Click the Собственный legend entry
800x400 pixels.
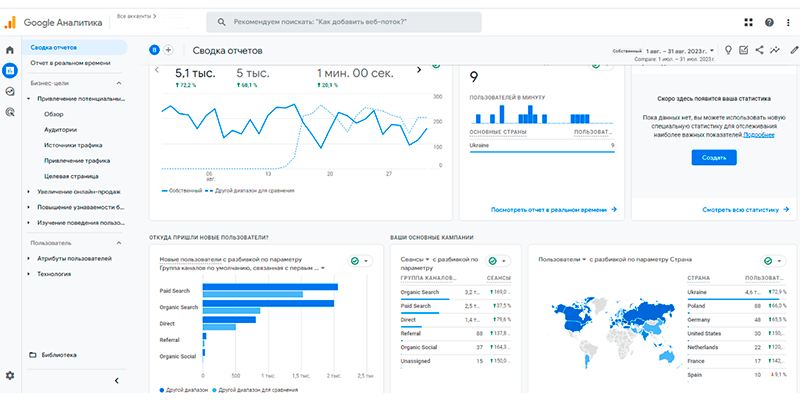click(x=182, y=190)
